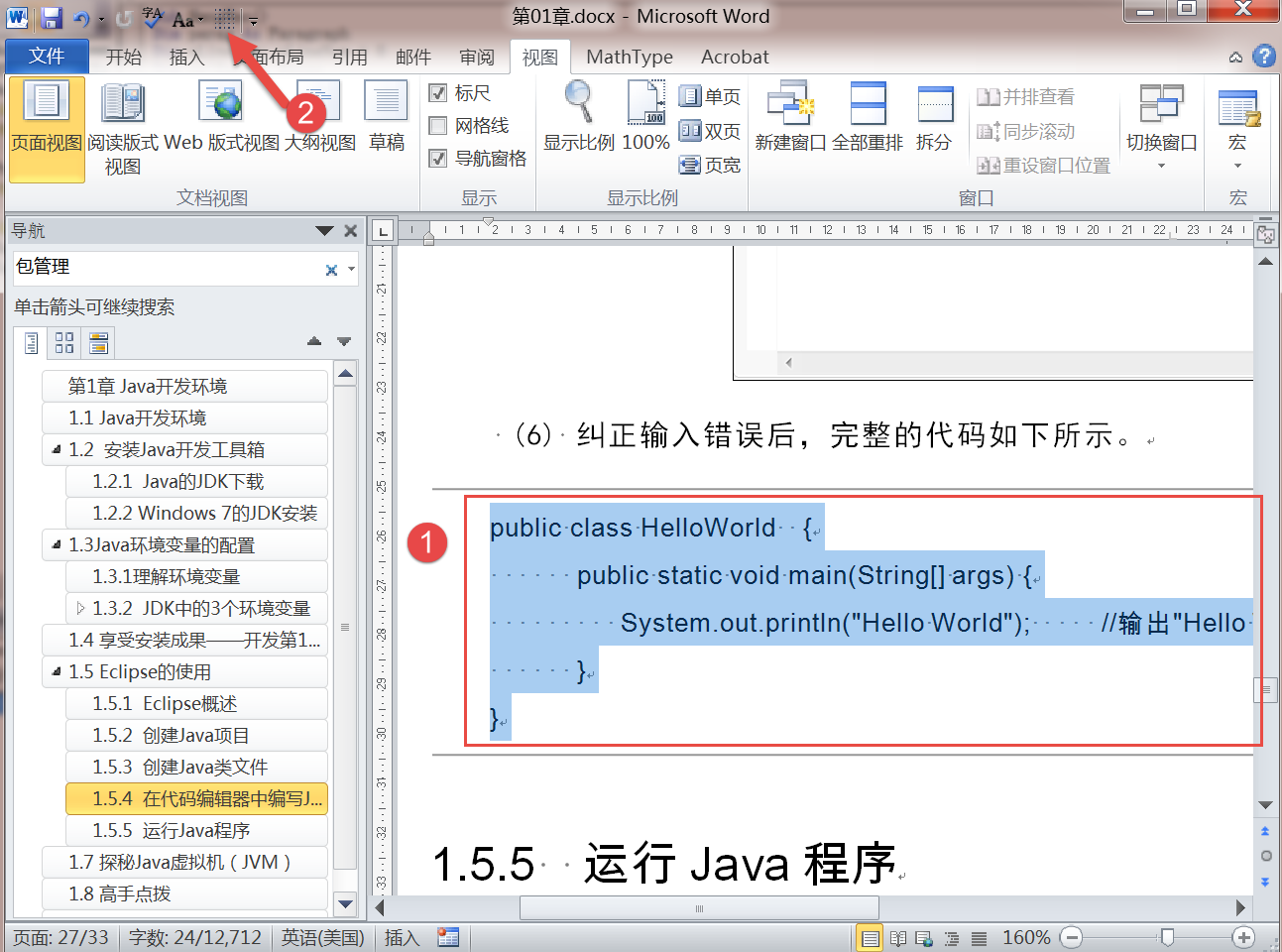
Task: Click the tab selector at ruler corner
Action: [x=382, y=232]
